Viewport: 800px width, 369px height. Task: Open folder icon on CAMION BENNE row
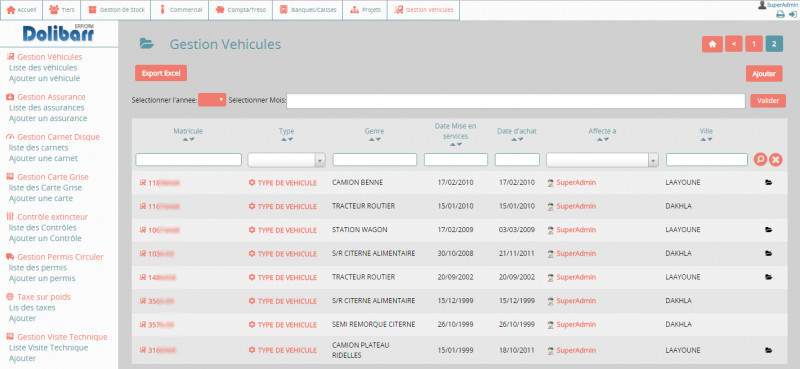(768, 182)
